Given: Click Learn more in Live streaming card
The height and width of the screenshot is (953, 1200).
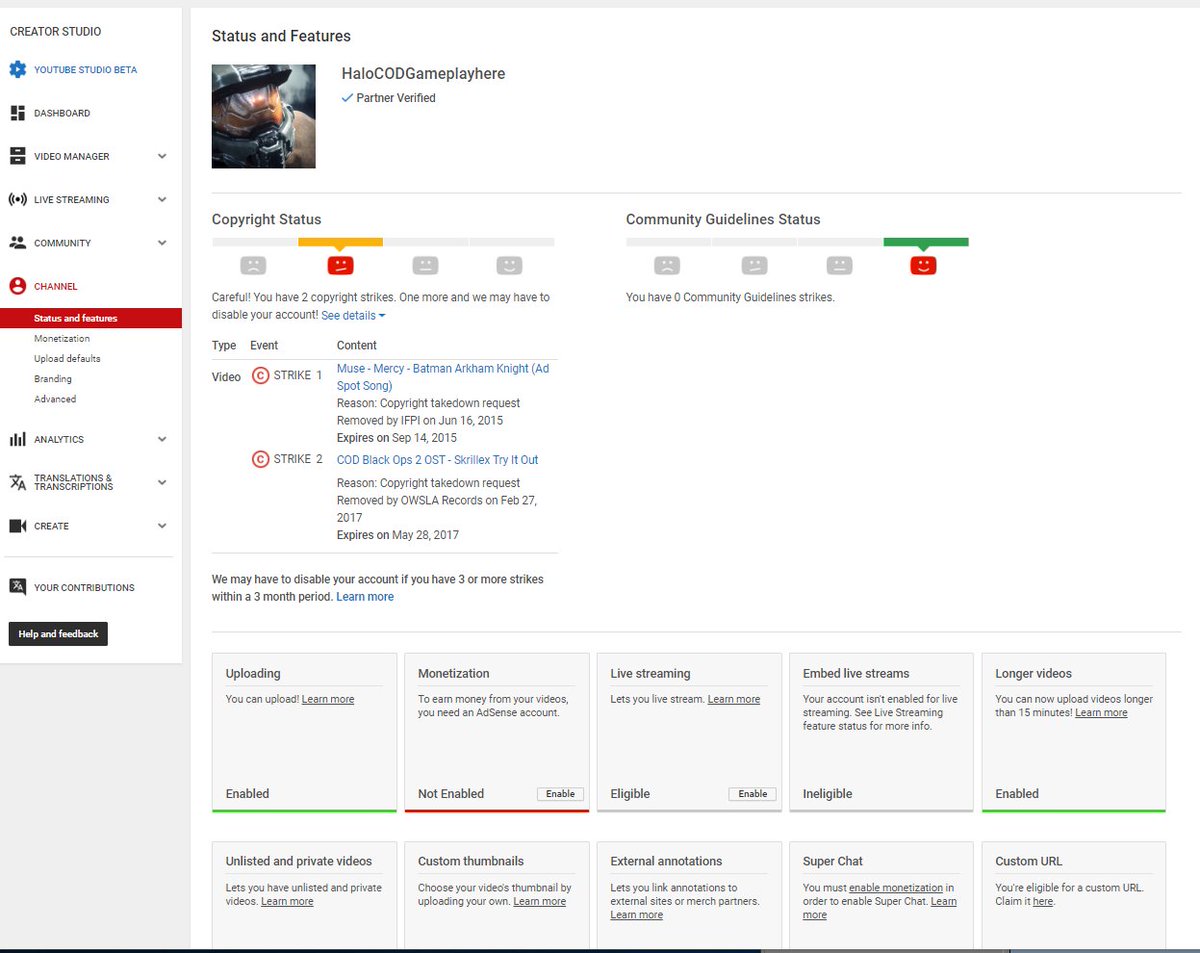Looking at the screenshot, I should point(734,699).
